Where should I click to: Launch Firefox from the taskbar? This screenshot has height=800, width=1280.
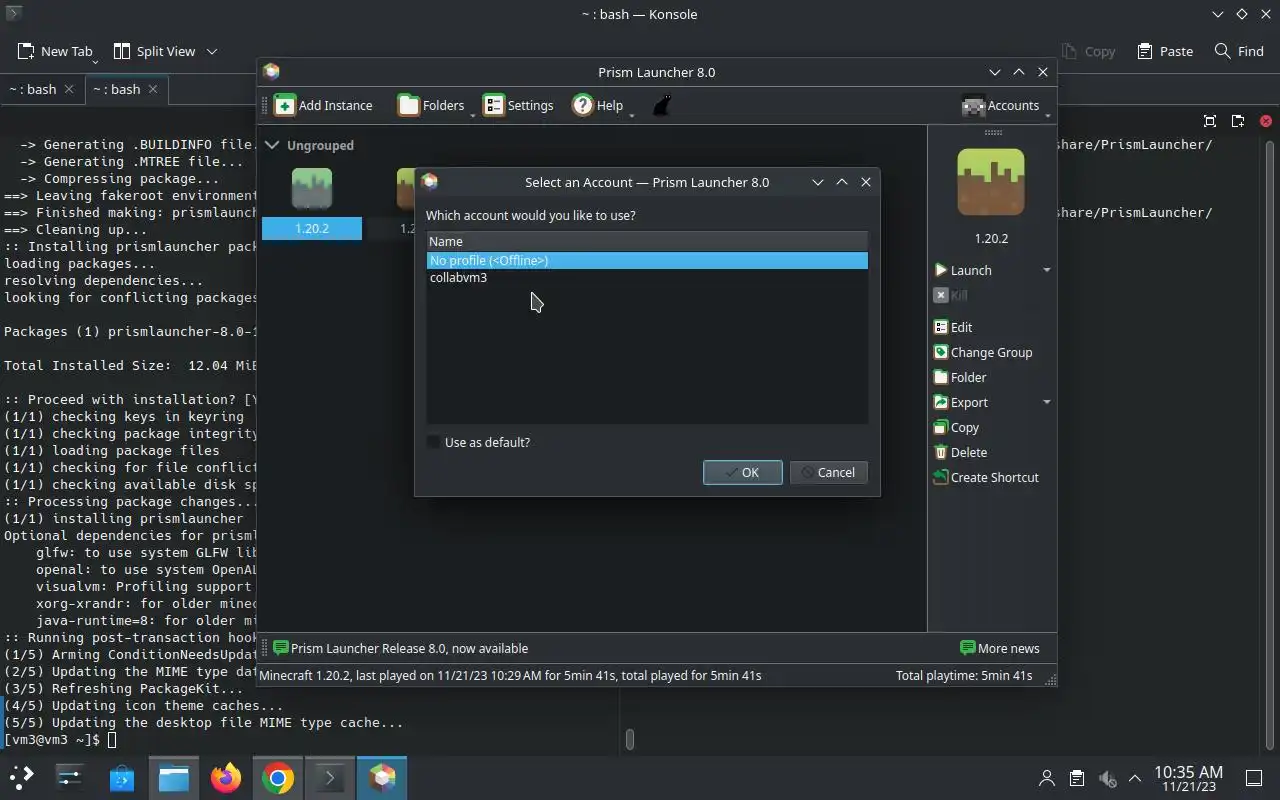coord(226,777)
